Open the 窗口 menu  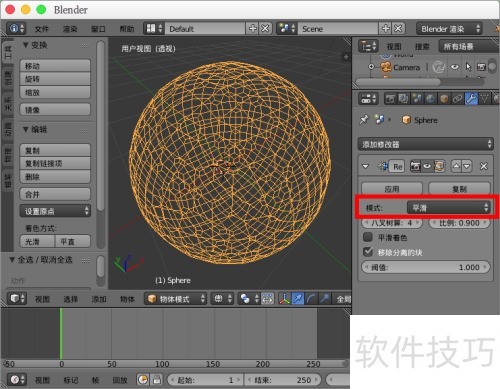pyautogui.click(x=98, y=29)
